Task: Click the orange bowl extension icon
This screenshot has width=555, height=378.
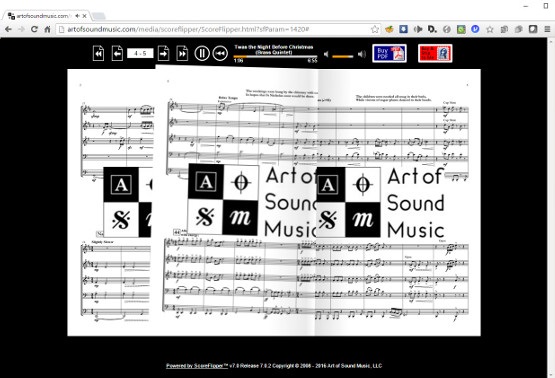Action: click(389, 29)
